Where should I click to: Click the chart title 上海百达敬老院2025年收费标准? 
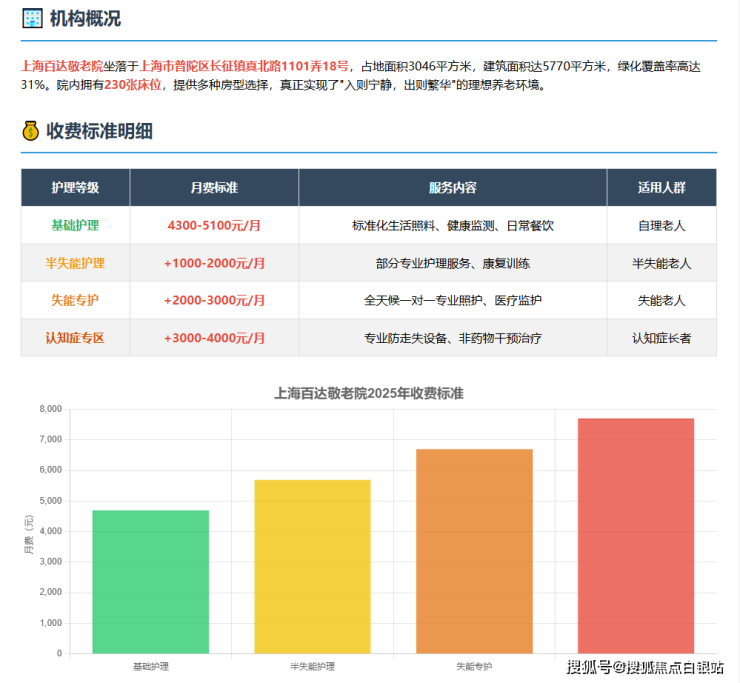369,394
